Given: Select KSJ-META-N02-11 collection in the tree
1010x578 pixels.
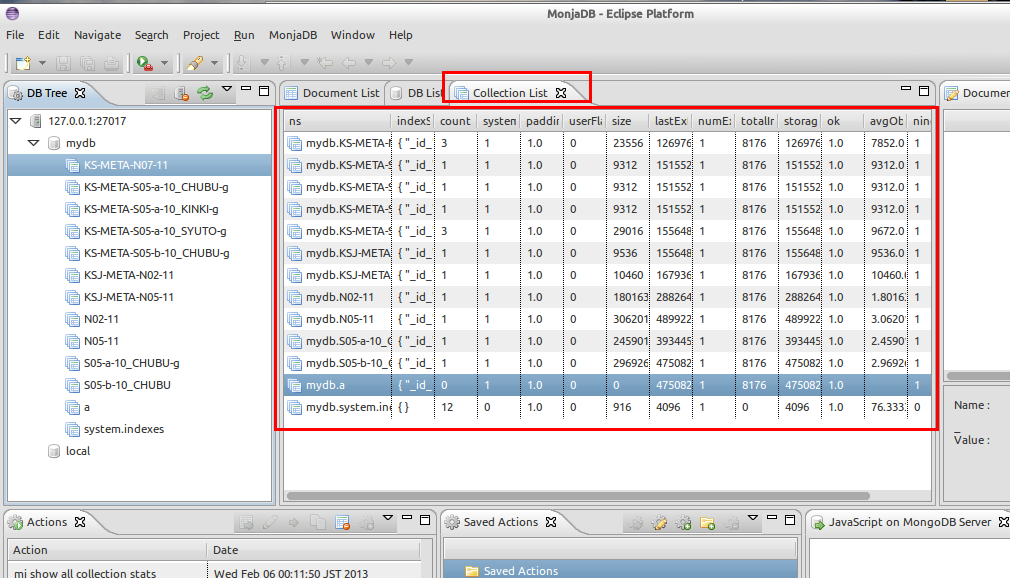Looking at the screenshot, I should pos(128,275).
